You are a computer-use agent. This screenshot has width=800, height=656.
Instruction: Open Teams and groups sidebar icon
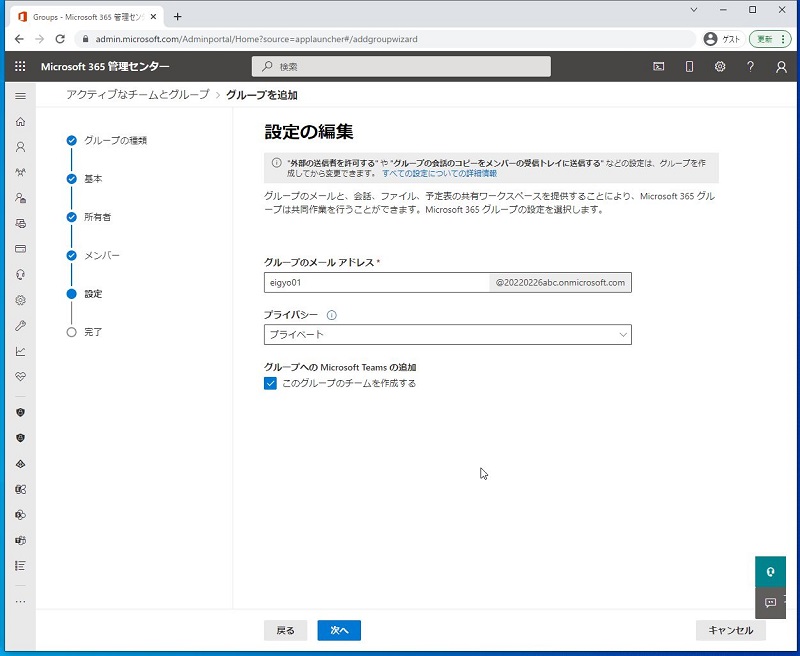pos(20,172)
